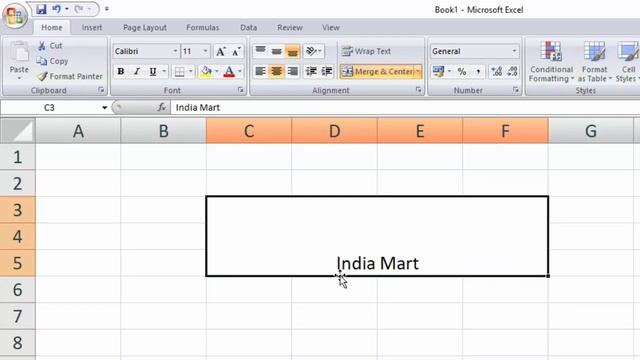Toggle italic formatting

pyautogui.click(x=137, y=71)
